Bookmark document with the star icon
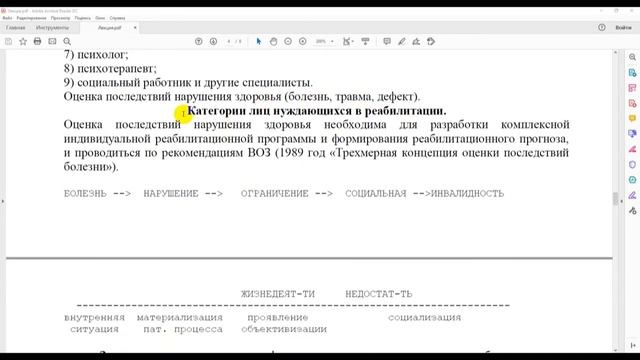This screenshot has width=640, height=360. pyautogui.click(x=23, y=41)
